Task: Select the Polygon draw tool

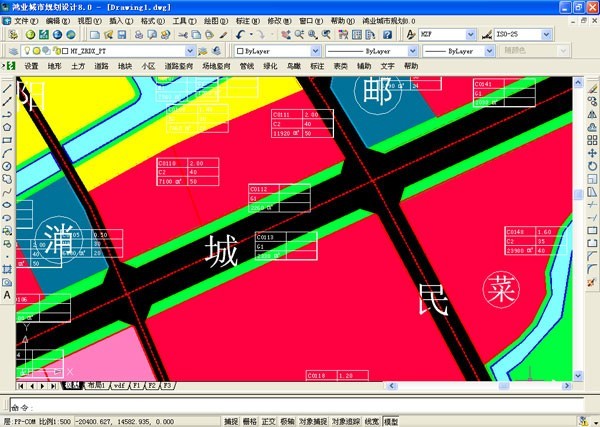Action: point(7,127)
